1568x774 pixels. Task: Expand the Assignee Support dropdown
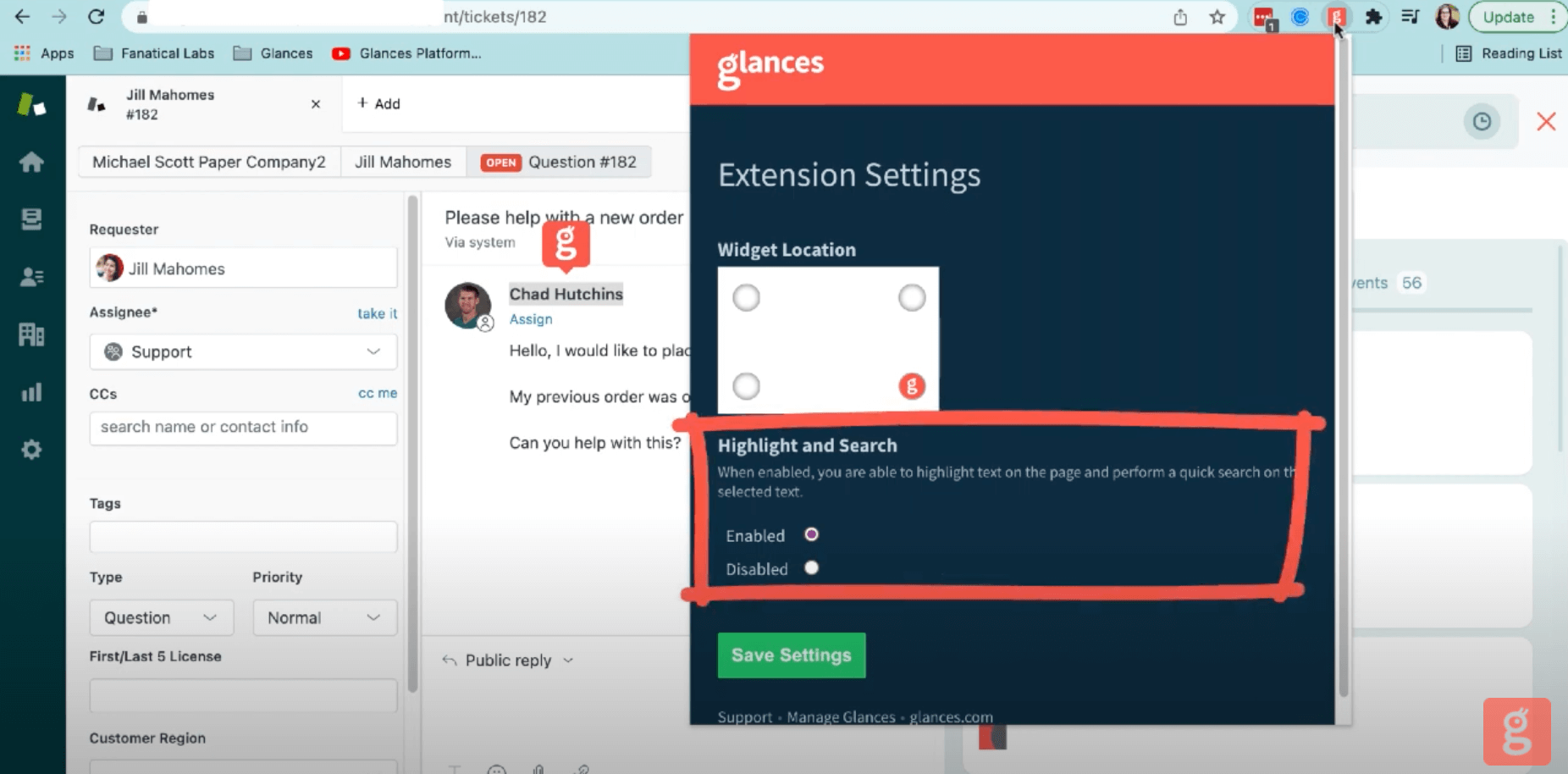(x=243, y=351)
